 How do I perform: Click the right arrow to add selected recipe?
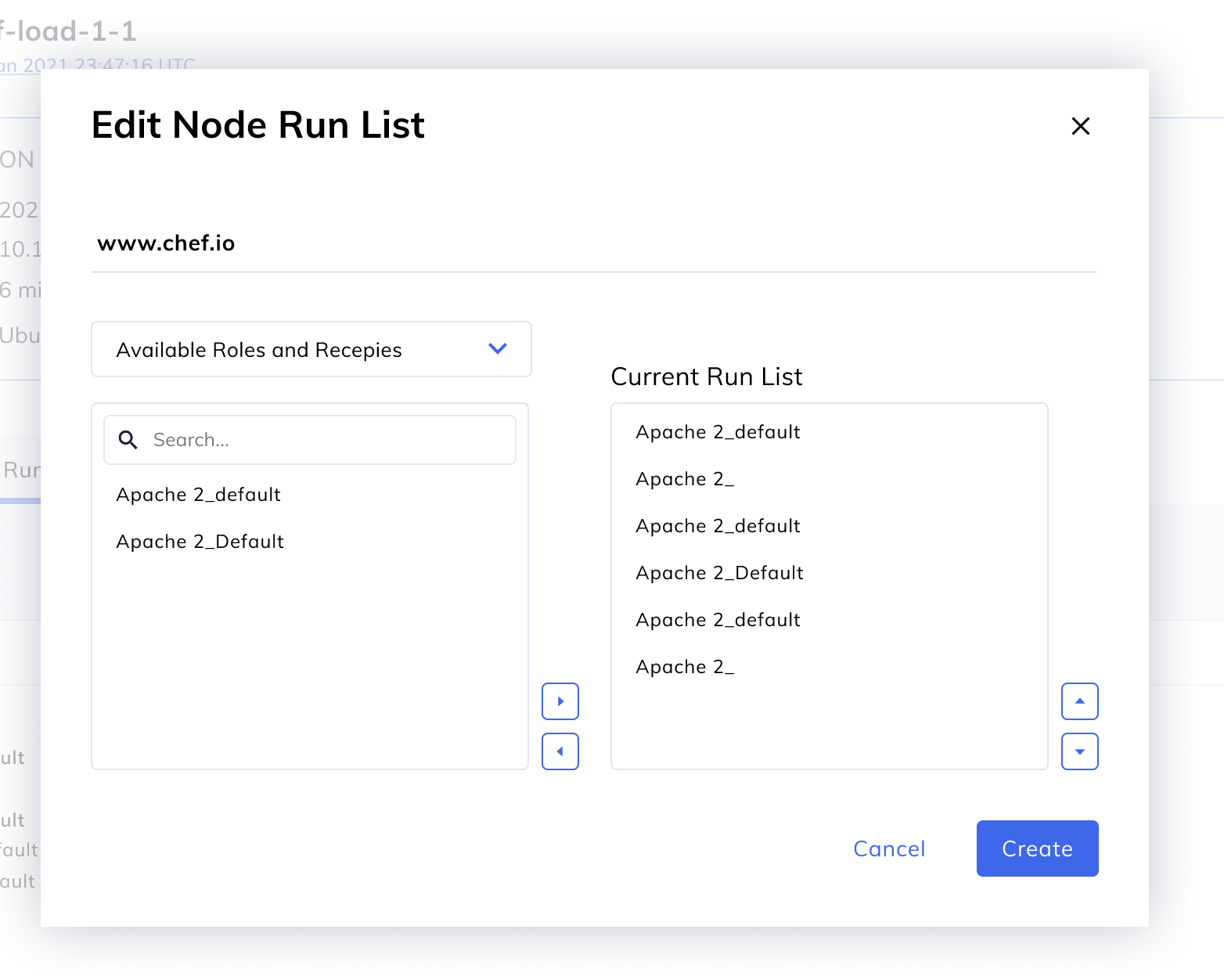coord(560,701)
